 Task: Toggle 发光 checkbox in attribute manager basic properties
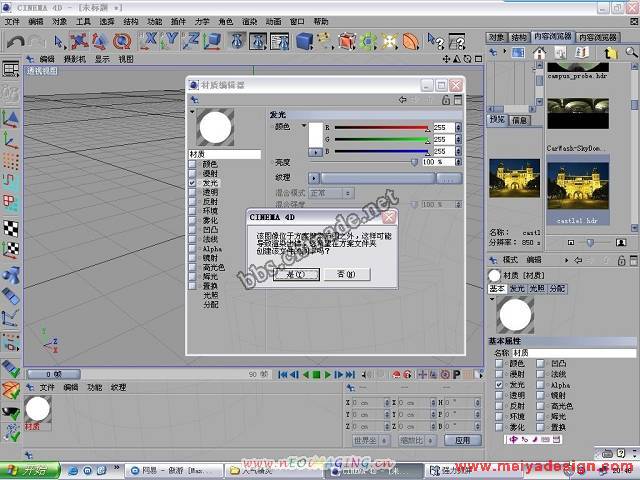pos(499,384)
